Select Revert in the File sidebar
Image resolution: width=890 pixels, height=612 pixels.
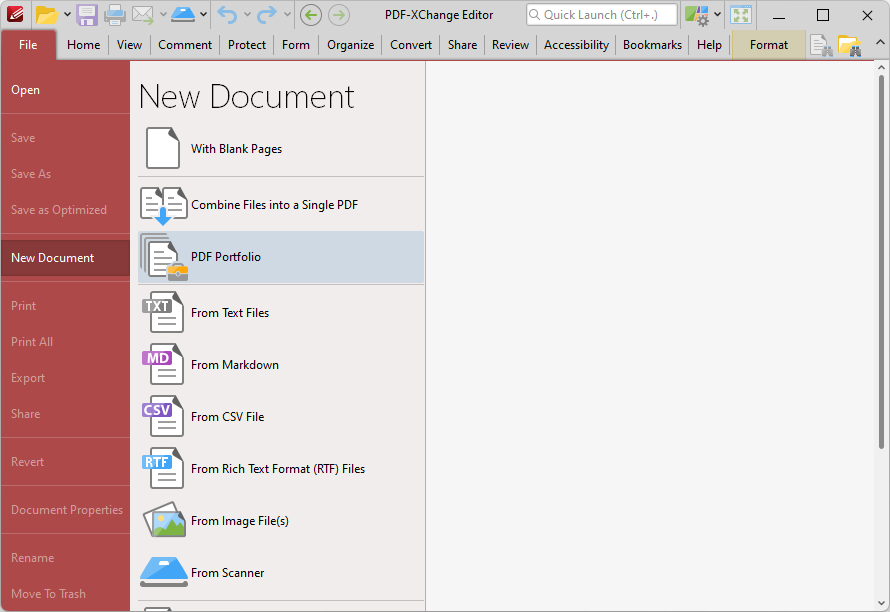pos(65,462)
